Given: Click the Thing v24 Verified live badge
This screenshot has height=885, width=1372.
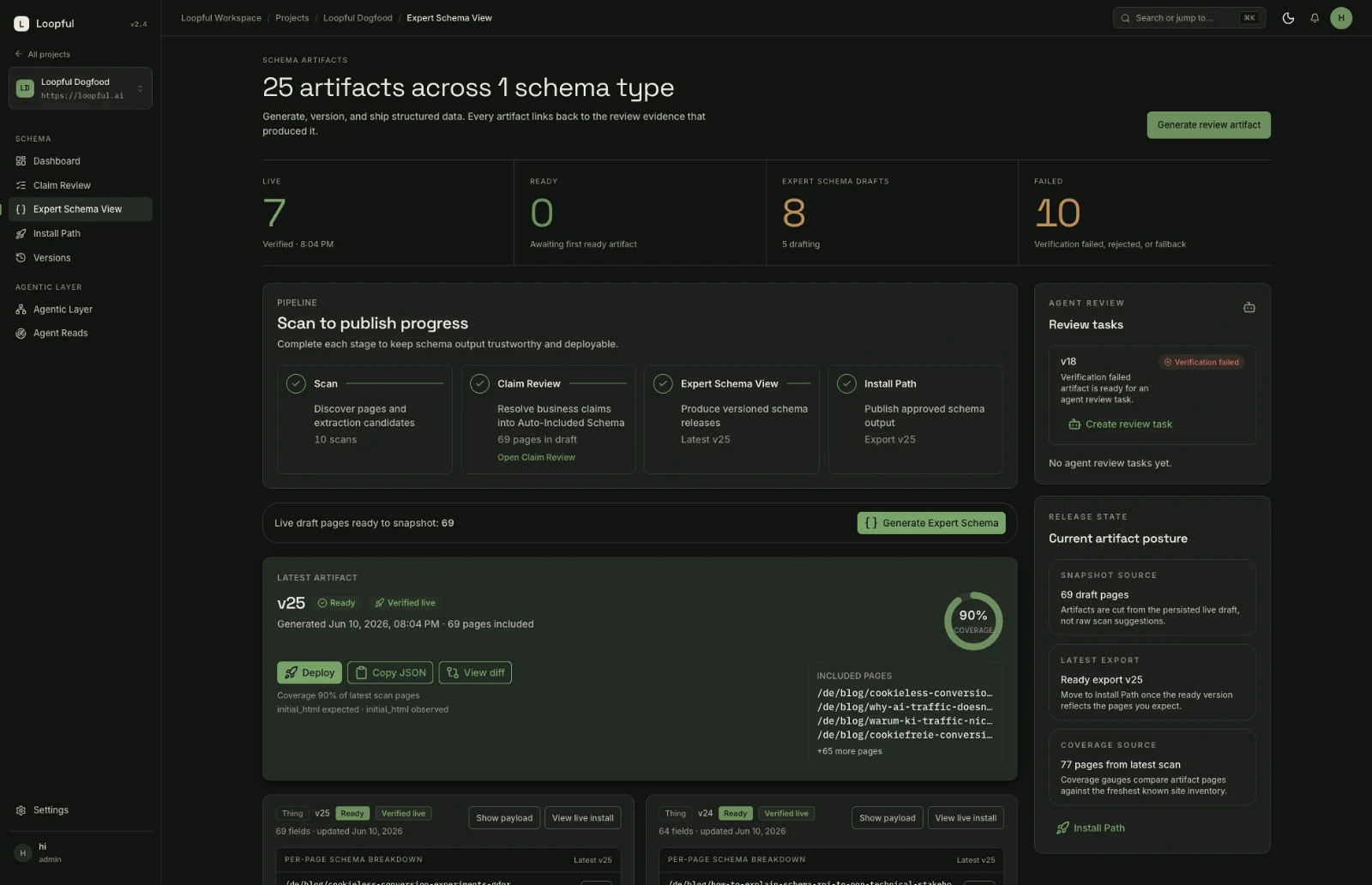Looking at the screenshot, I should (x=786, y=814).
